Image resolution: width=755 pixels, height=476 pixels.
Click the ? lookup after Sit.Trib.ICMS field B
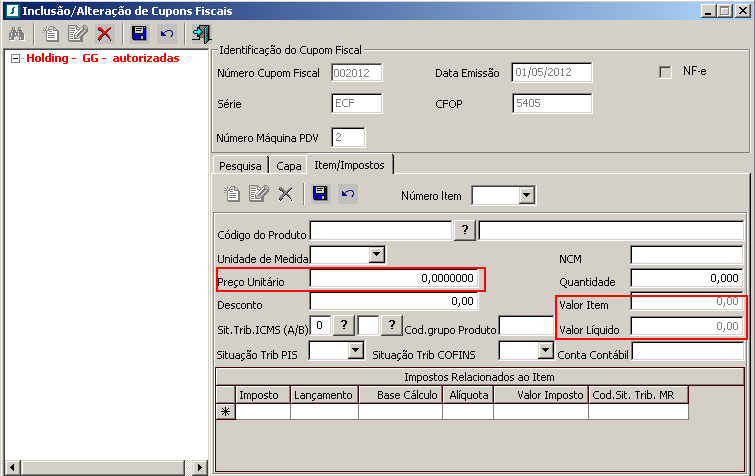pyautogui.click(x=392, y=325)
